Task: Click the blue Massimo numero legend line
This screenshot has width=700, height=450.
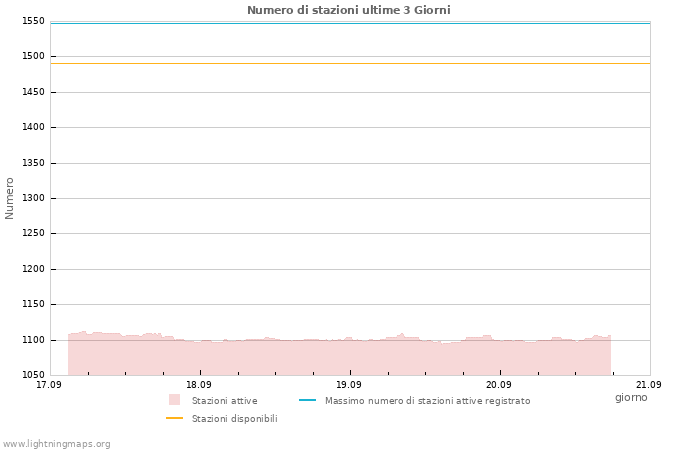Action: (x=307, y=400)
